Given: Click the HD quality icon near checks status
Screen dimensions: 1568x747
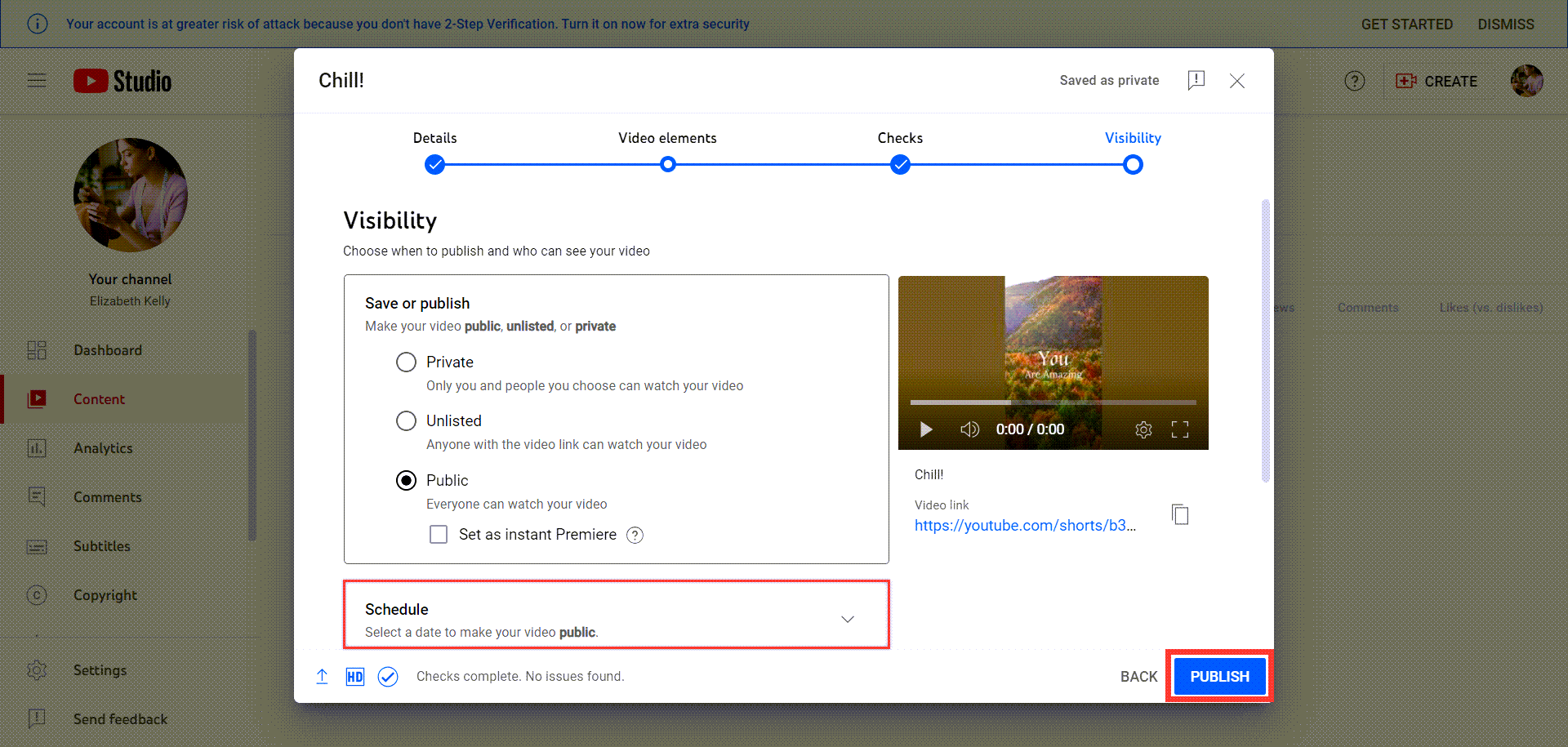Looking at the screenshot, I should coord(354,676).
